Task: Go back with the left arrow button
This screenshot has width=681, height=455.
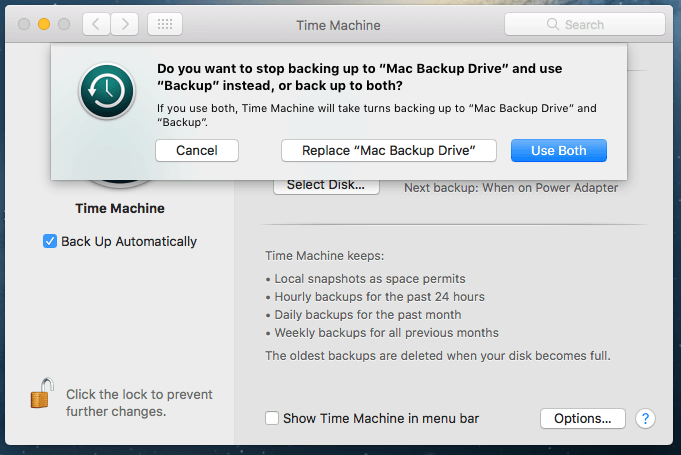Action: (x=97, y=24)
